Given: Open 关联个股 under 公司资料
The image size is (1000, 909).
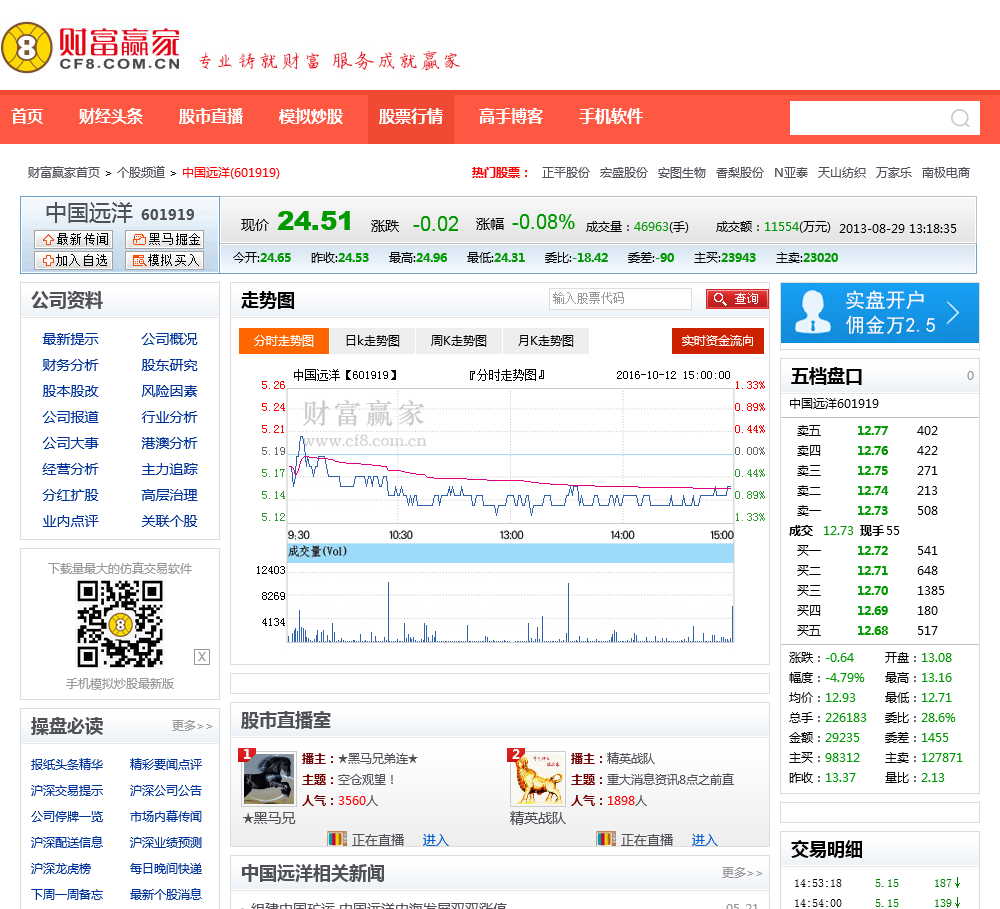Looking at the screenshot, I should pyautogui.click(x=169, y=521).
